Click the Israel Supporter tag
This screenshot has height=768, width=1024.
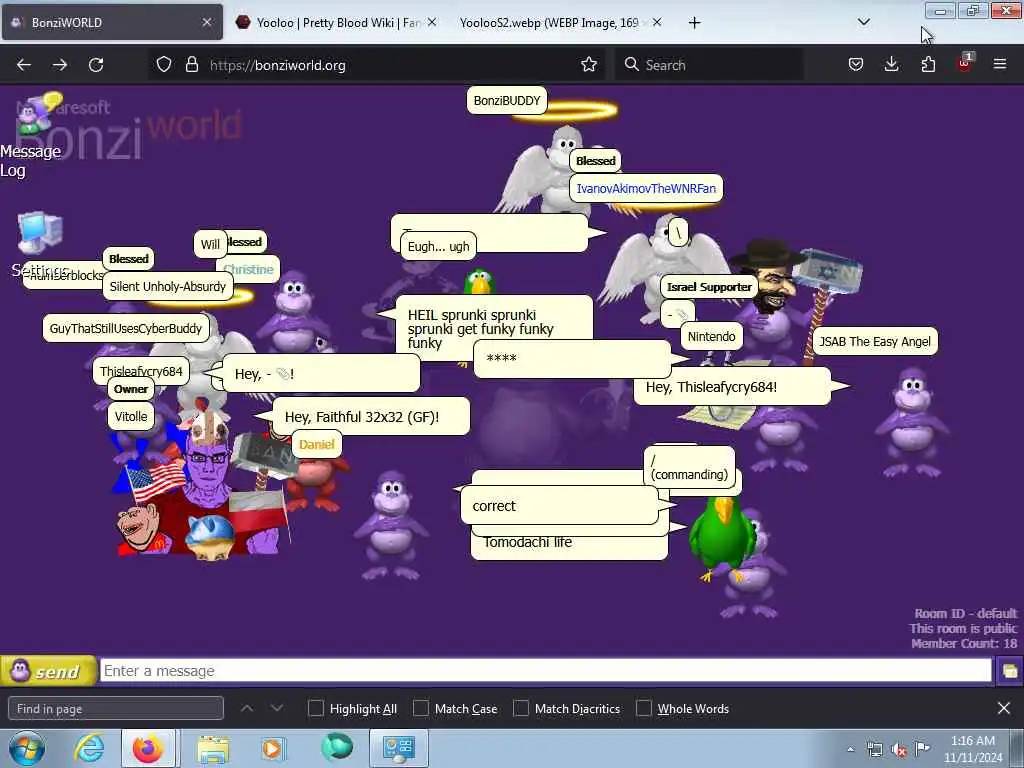709,287
